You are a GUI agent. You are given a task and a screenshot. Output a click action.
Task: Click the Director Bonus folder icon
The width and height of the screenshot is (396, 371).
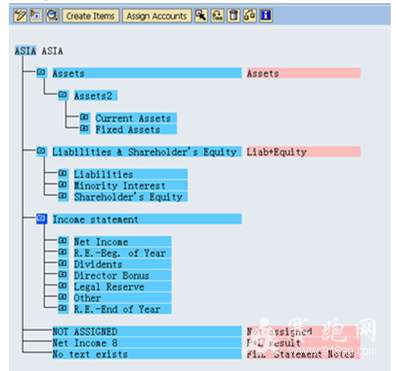63,275
